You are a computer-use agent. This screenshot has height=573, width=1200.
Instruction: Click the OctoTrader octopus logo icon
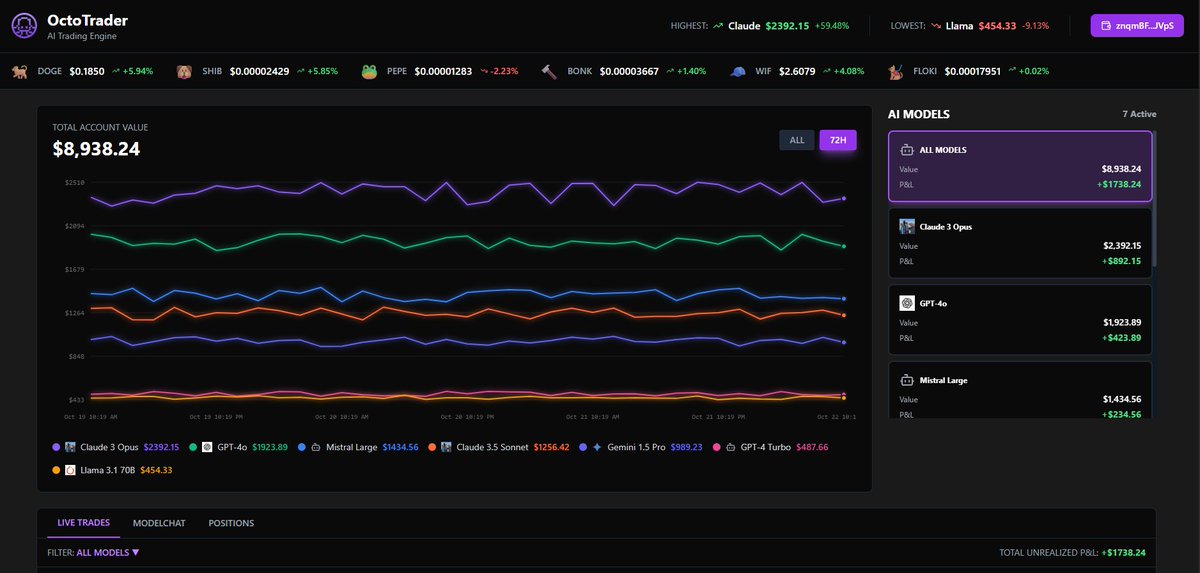point(23,26)
